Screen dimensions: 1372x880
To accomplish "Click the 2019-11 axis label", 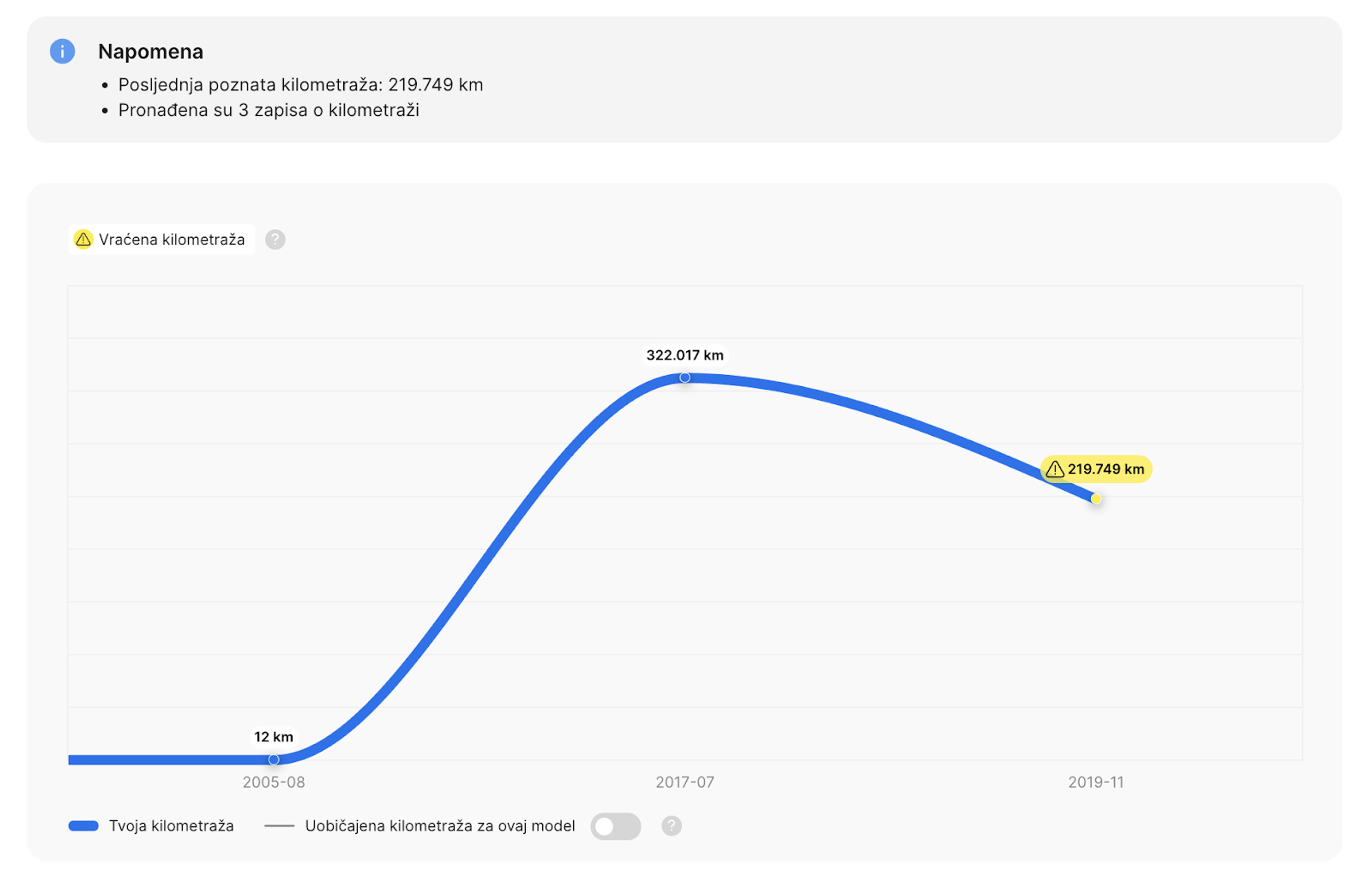I will (1095, 782).
